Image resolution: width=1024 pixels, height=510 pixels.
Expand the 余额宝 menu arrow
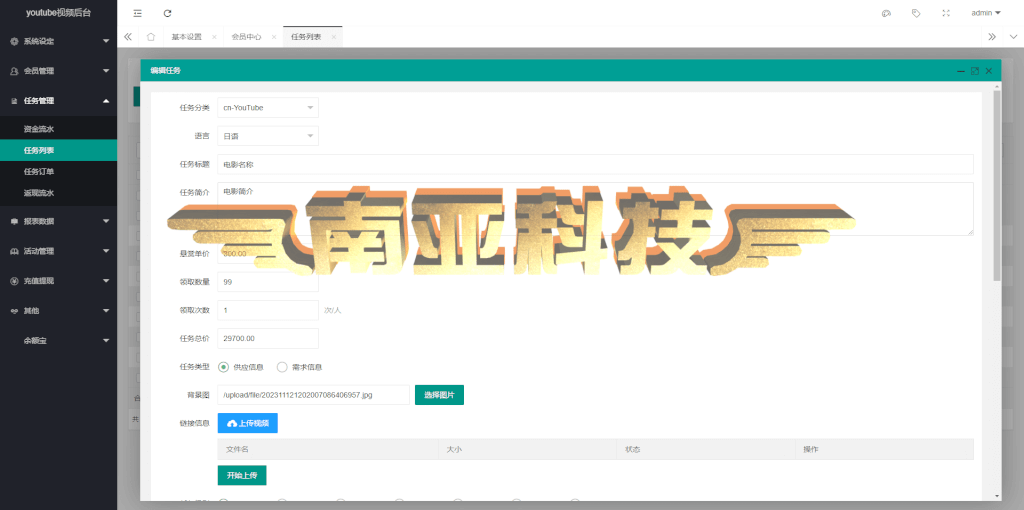[x=106, y=341]
